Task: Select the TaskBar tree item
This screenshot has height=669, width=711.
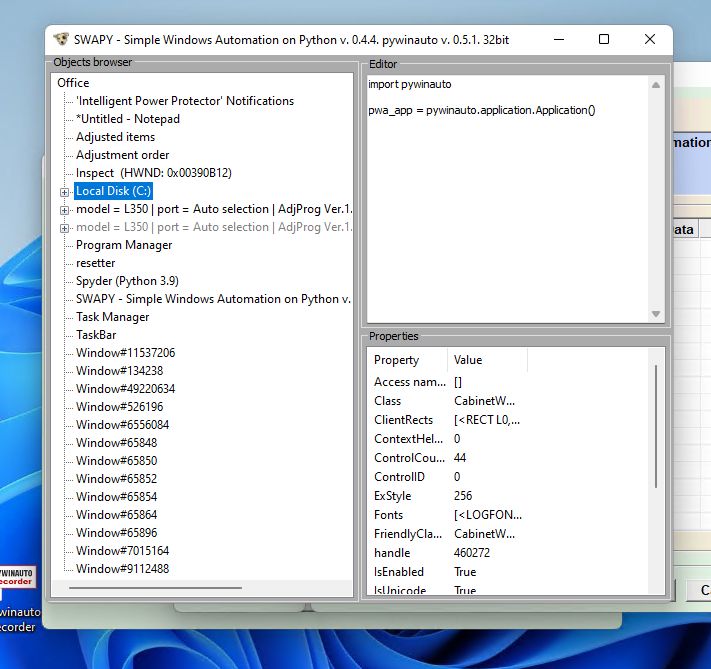Action: click(96, 335)
